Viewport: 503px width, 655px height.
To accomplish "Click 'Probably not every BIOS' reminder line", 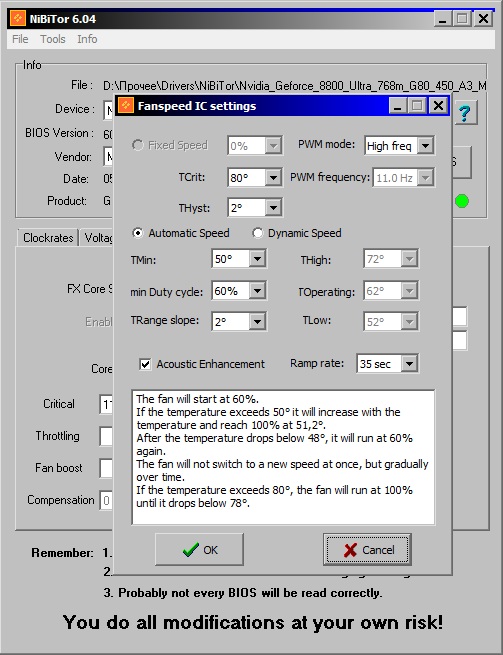I will (243, 593).
